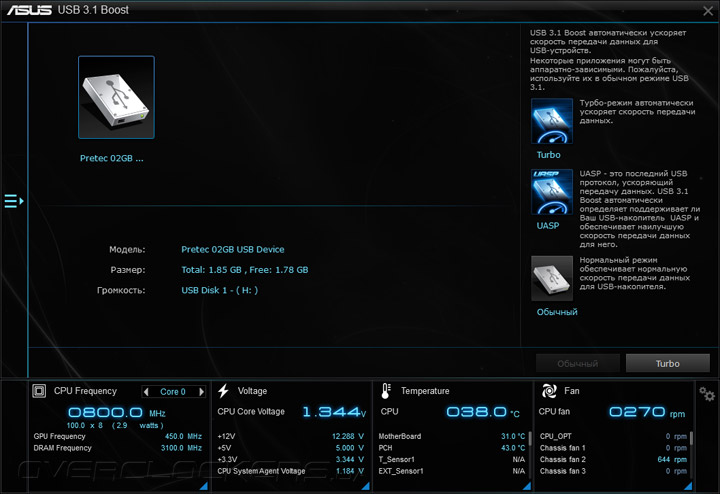Click the ASUS logo in title bar
Viewport: 720px width, 494px height.
29,10
